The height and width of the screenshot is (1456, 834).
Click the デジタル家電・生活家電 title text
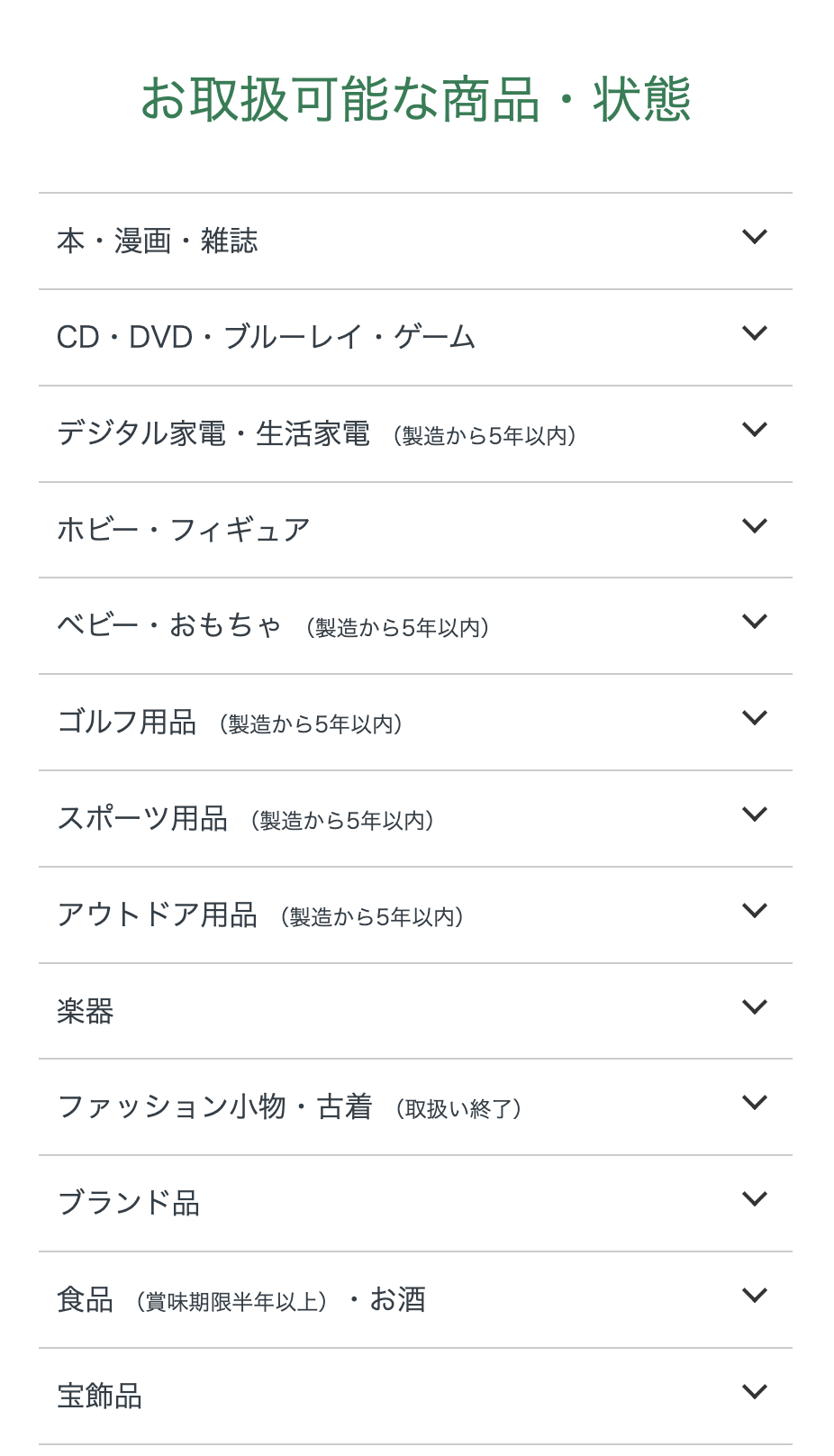213,434
